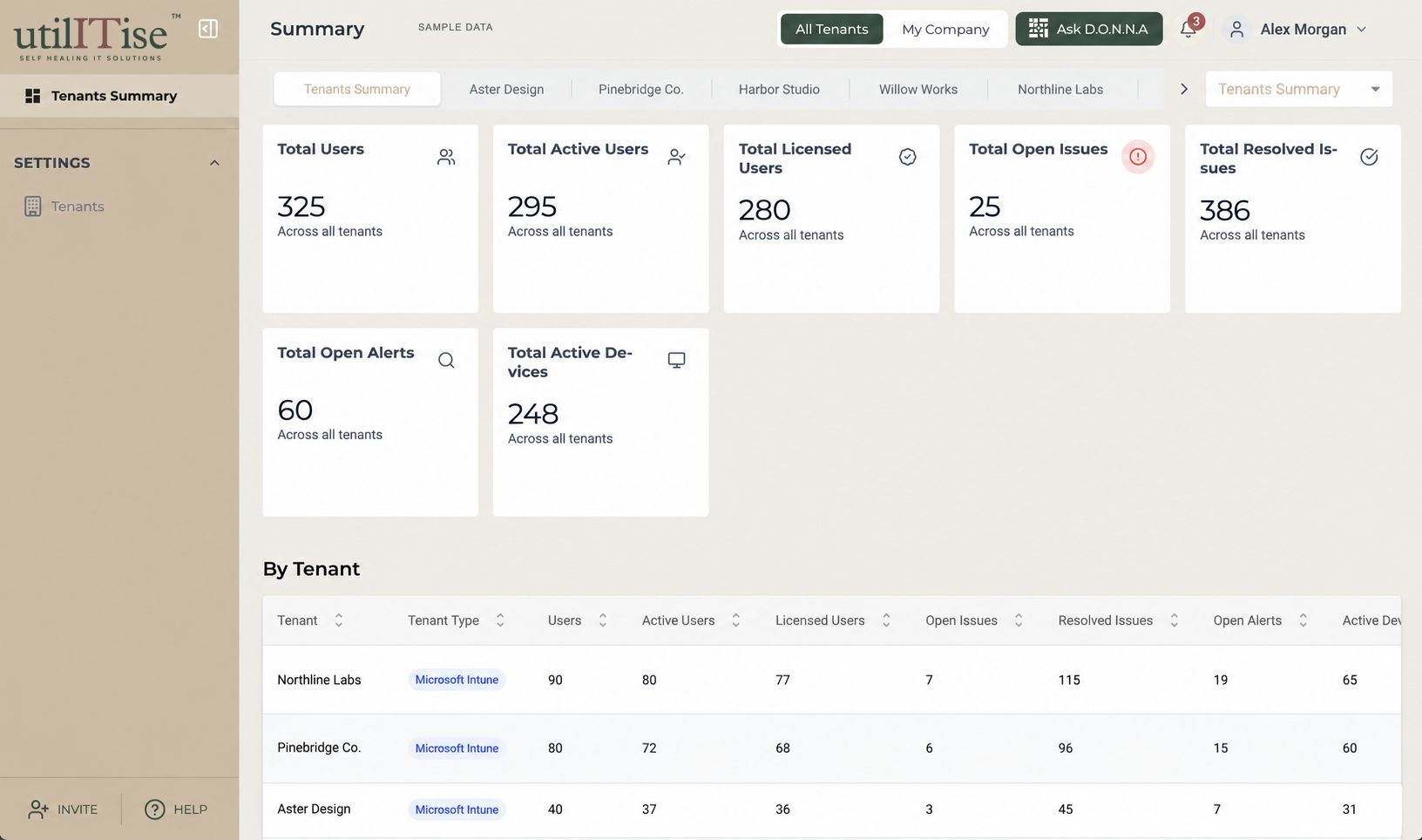
Task: Open HELP in the sidebar footer
Action: pyautogui.click(x=176, y=810)
